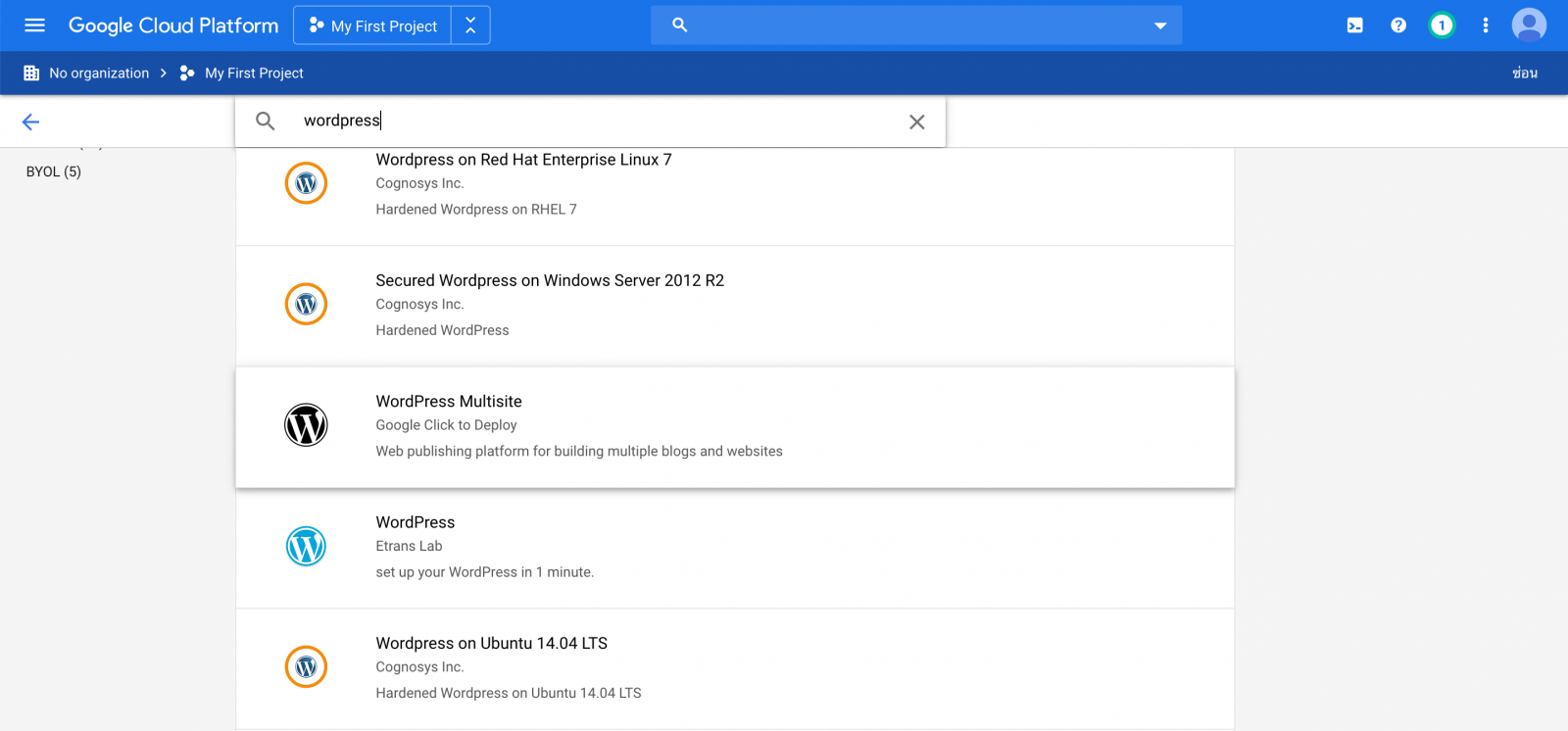Open the My First Project selector
This screenshot has height=731, width=1568.
(373, 25)
